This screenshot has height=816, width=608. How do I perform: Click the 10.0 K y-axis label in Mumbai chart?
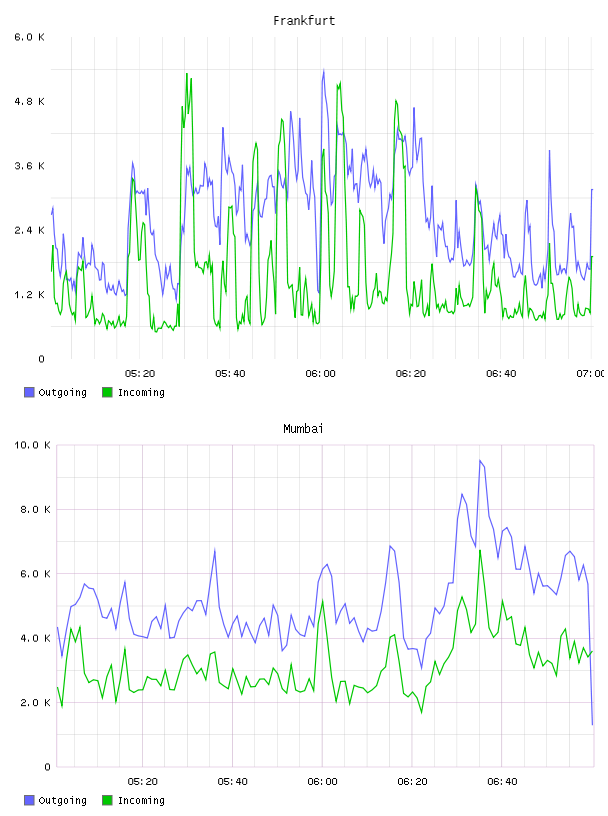click(32, 445)
